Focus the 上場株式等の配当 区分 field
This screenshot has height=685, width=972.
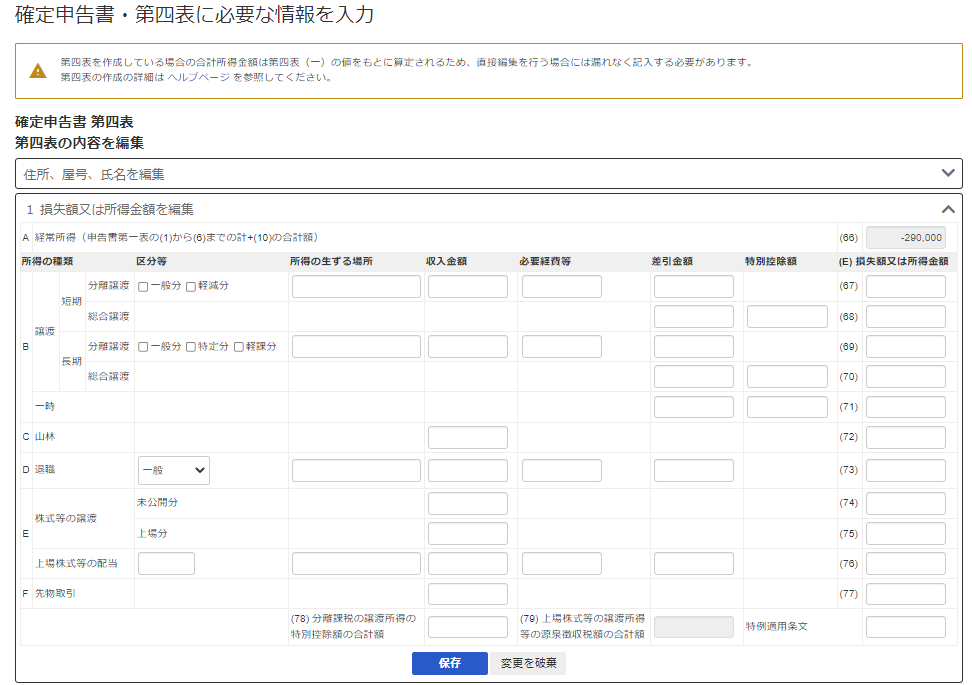coord(166,563)
